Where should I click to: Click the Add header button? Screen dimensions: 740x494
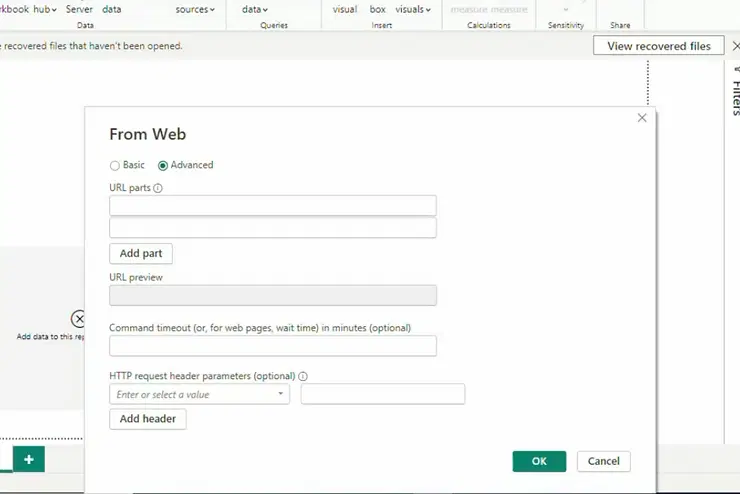147,419
